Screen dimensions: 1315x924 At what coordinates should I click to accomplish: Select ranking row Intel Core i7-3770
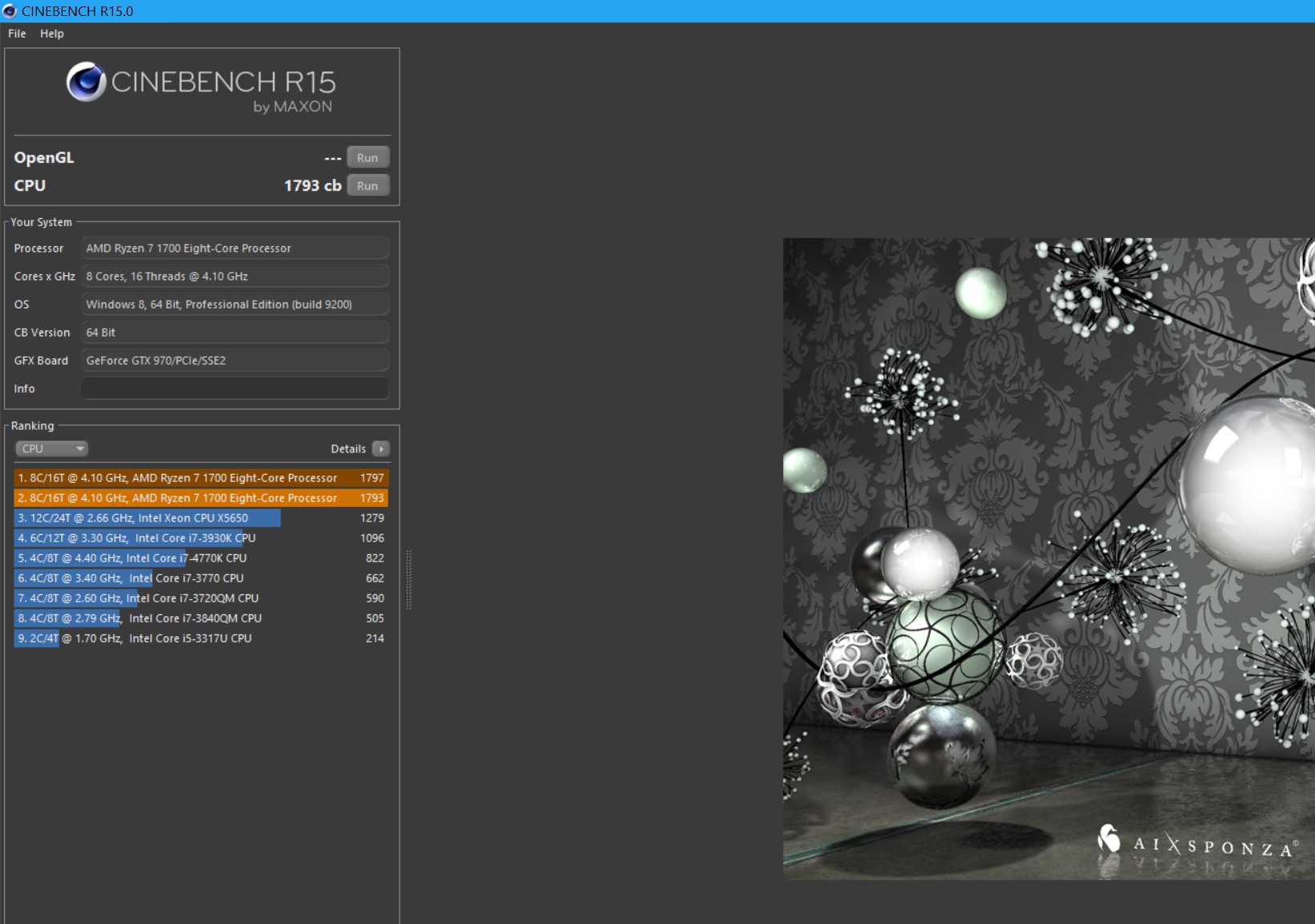201,578
